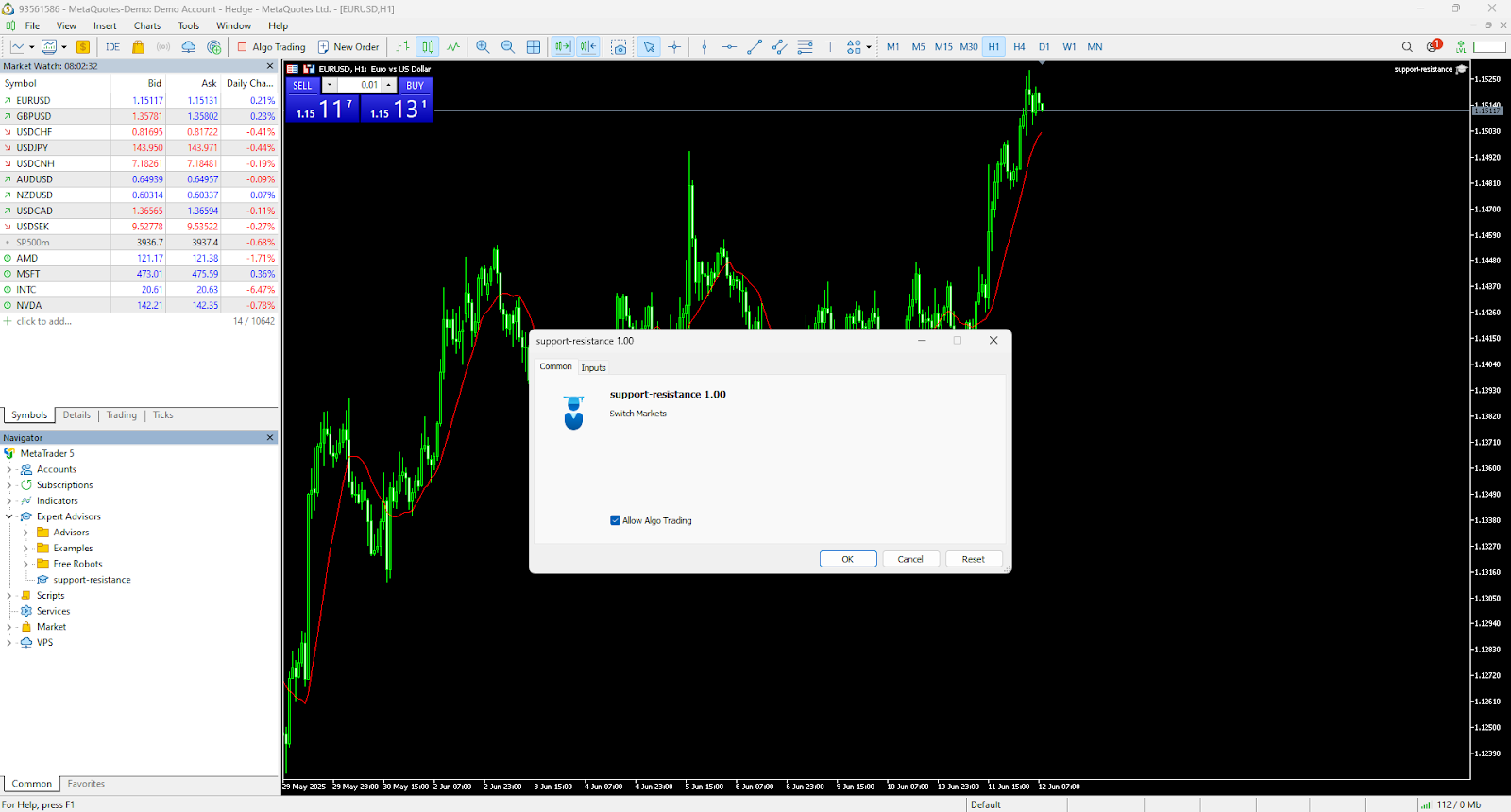Click Cancel in support-resistance dialog

coord(910,559)
